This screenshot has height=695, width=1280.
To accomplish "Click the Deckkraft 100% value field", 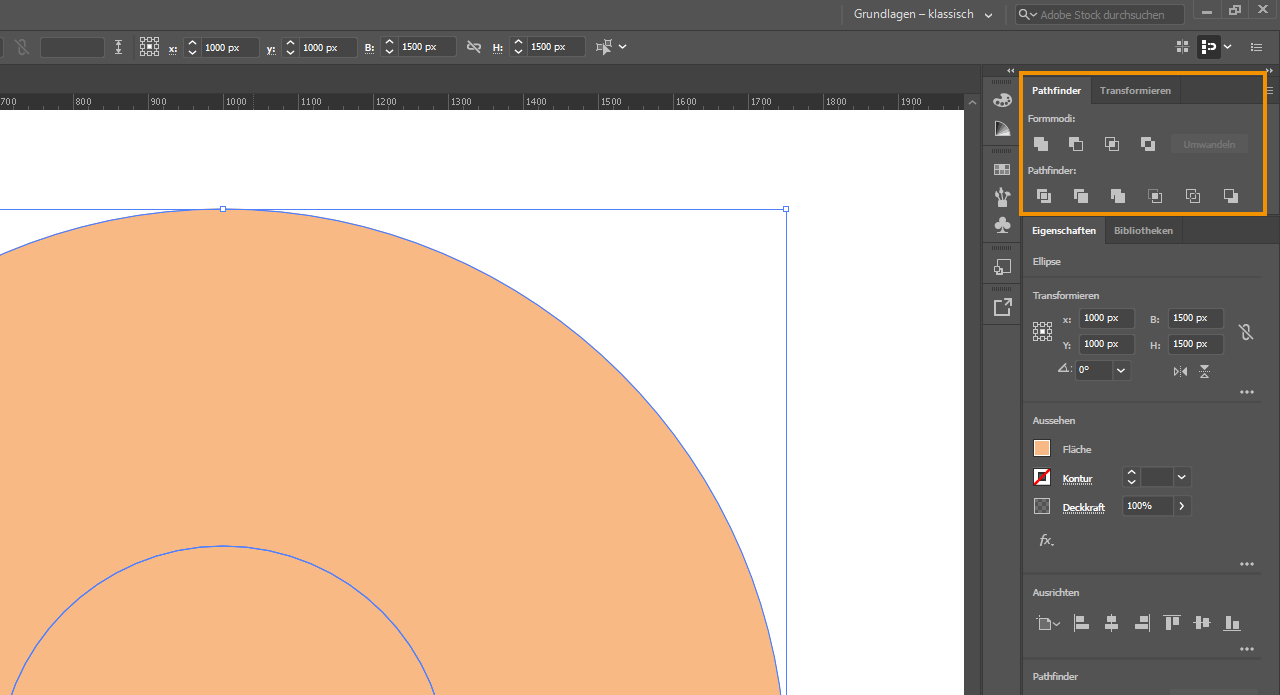I will [1147, 506].
